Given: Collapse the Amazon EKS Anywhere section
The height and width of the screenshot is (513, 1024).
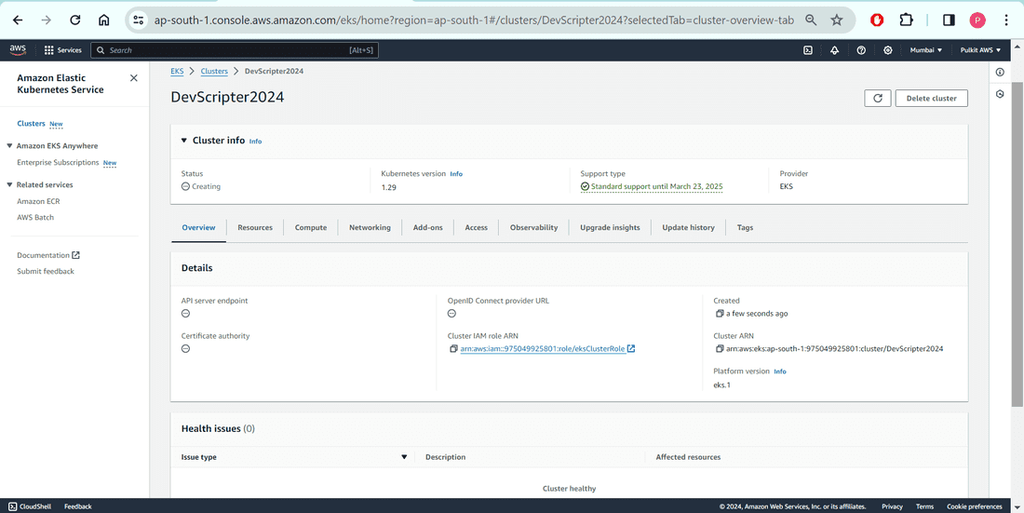Looking at the screenshot, I should click(x=10, y=146).
